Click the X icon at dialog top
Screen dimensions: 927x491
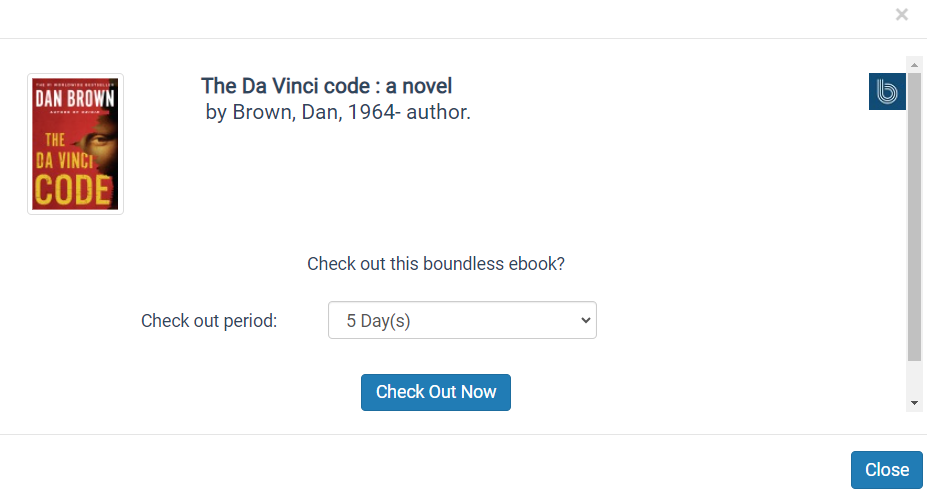pos(901,15)
